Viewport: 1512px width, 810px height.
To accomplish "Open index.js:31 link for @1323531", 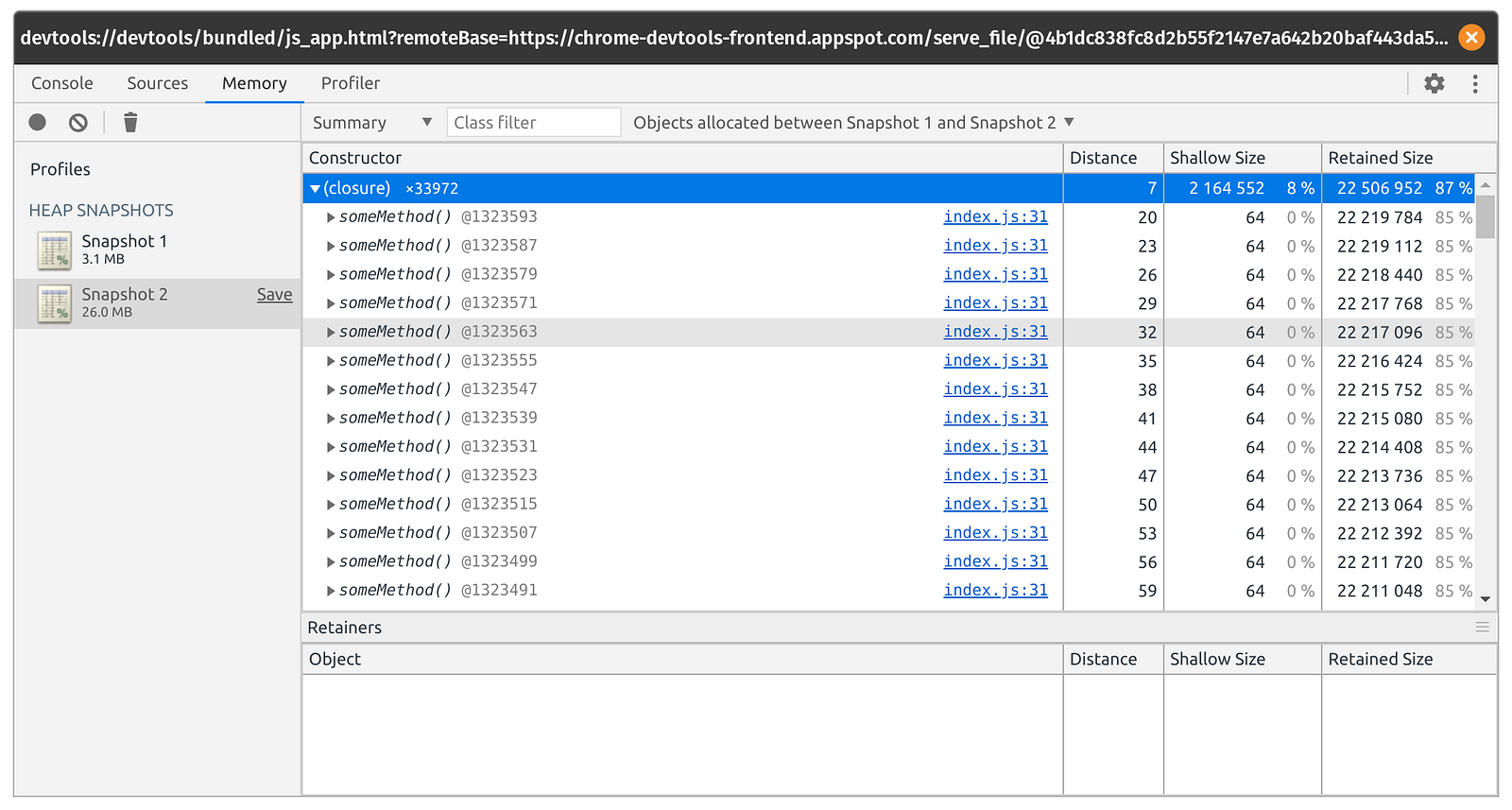I will (995, 446).
